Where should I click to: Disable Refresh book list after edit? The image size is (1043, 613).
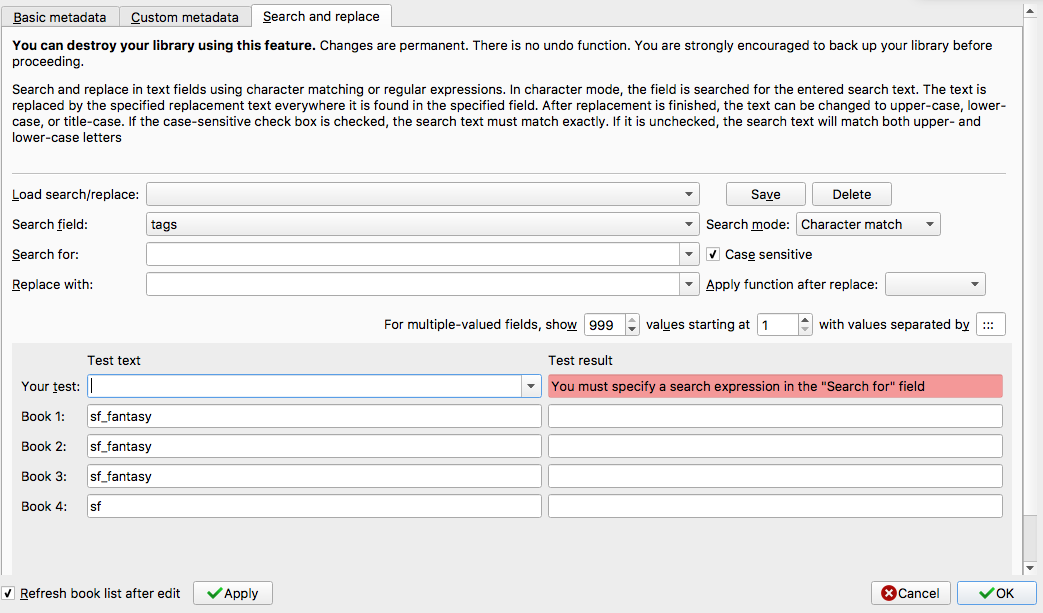pyautogui.click(x=8, y=593)
